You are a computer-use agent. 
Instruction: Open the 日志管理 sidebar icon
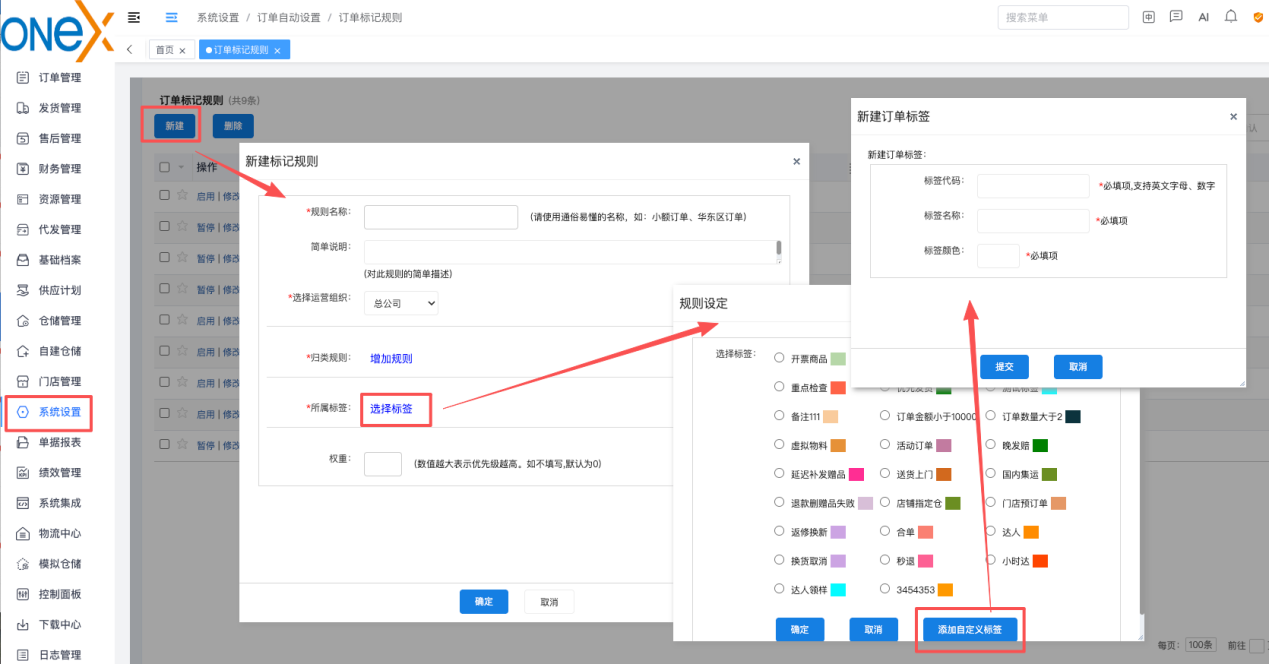click(x=23, y=655)
